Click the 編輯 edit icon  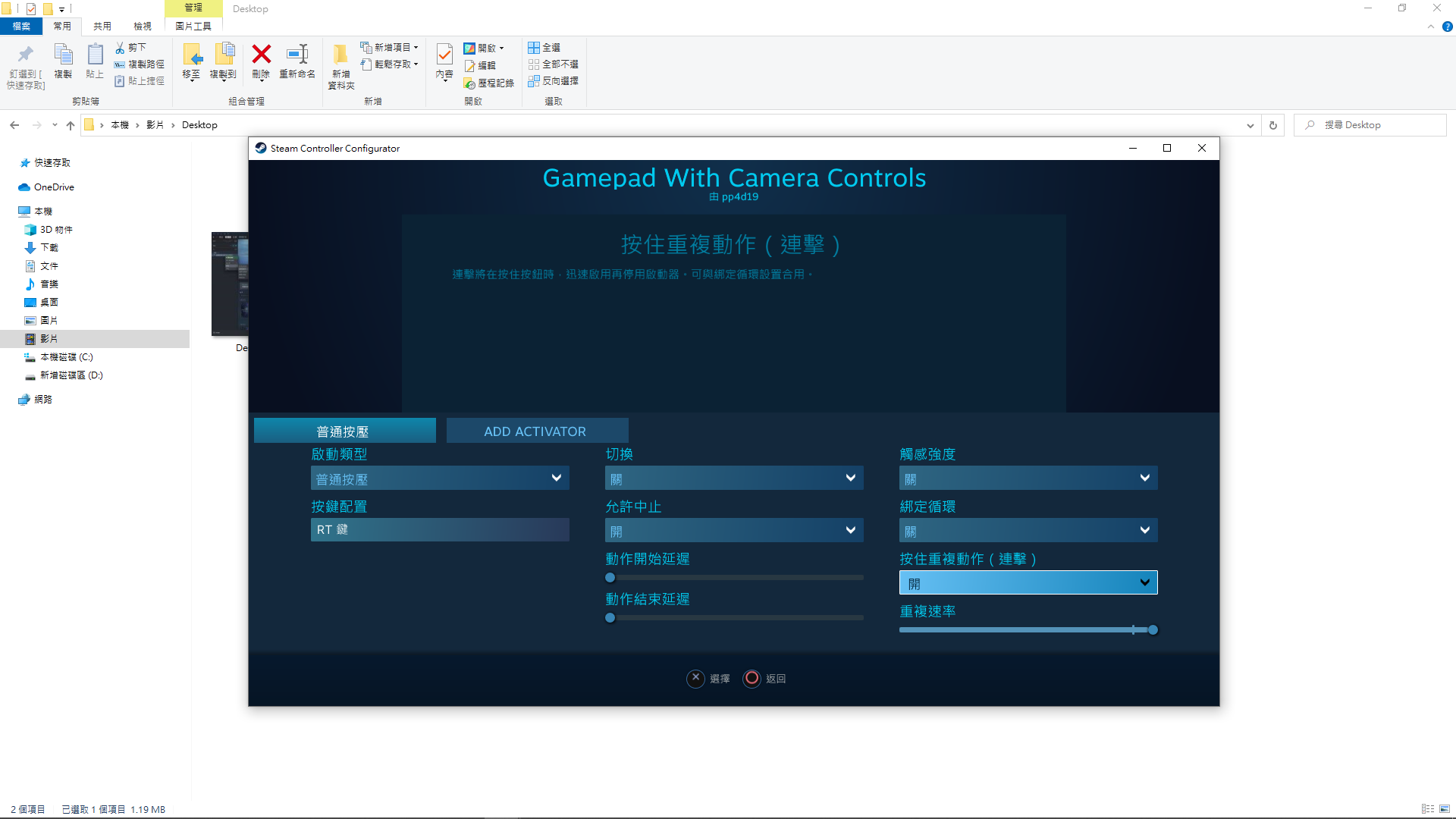click(469, 66)
